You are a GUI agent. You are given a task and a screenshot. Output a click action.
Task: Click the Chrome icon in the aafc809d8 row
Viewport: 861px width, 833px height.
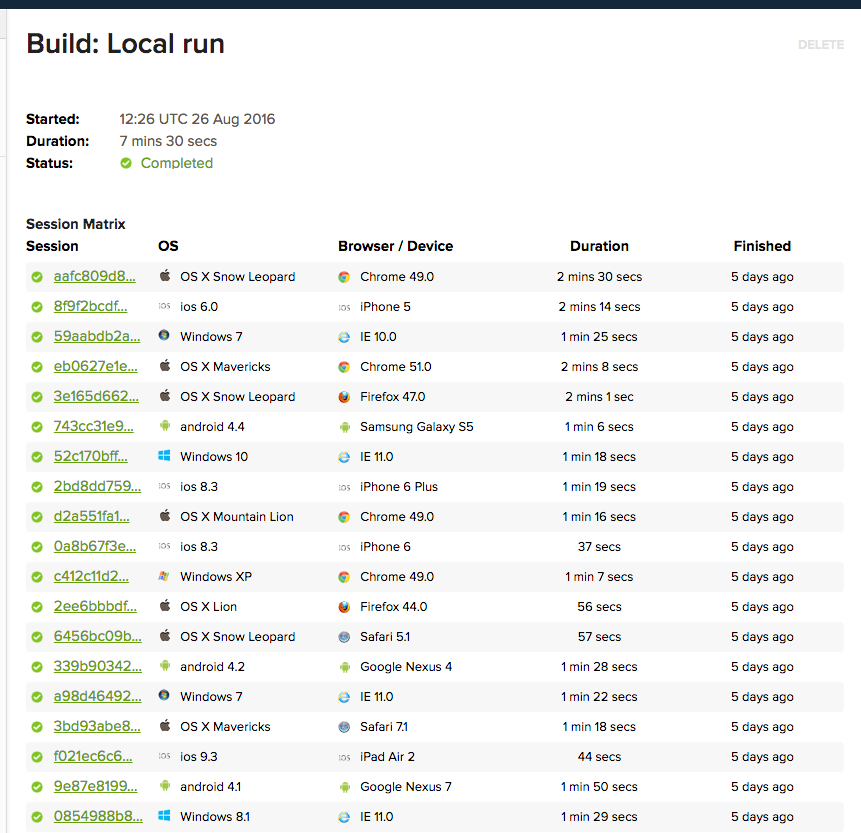point(344,277)
